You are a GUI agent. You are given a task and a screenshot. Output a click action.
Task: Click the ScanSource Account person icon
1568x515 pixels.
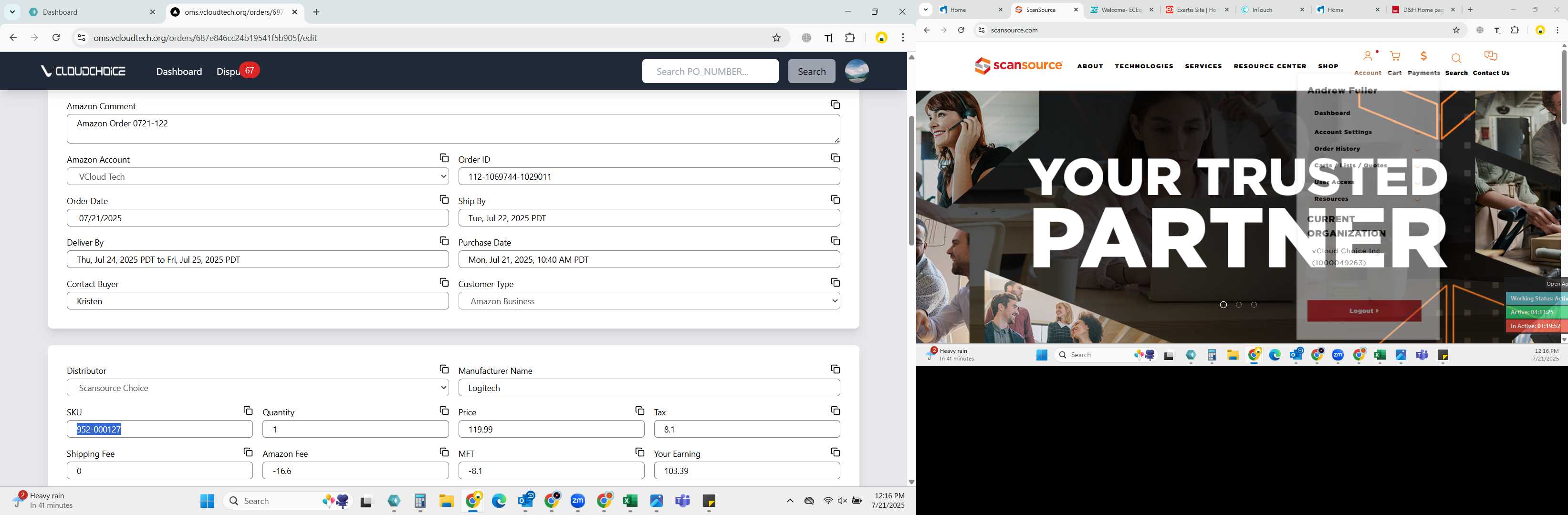(1367, 57)
